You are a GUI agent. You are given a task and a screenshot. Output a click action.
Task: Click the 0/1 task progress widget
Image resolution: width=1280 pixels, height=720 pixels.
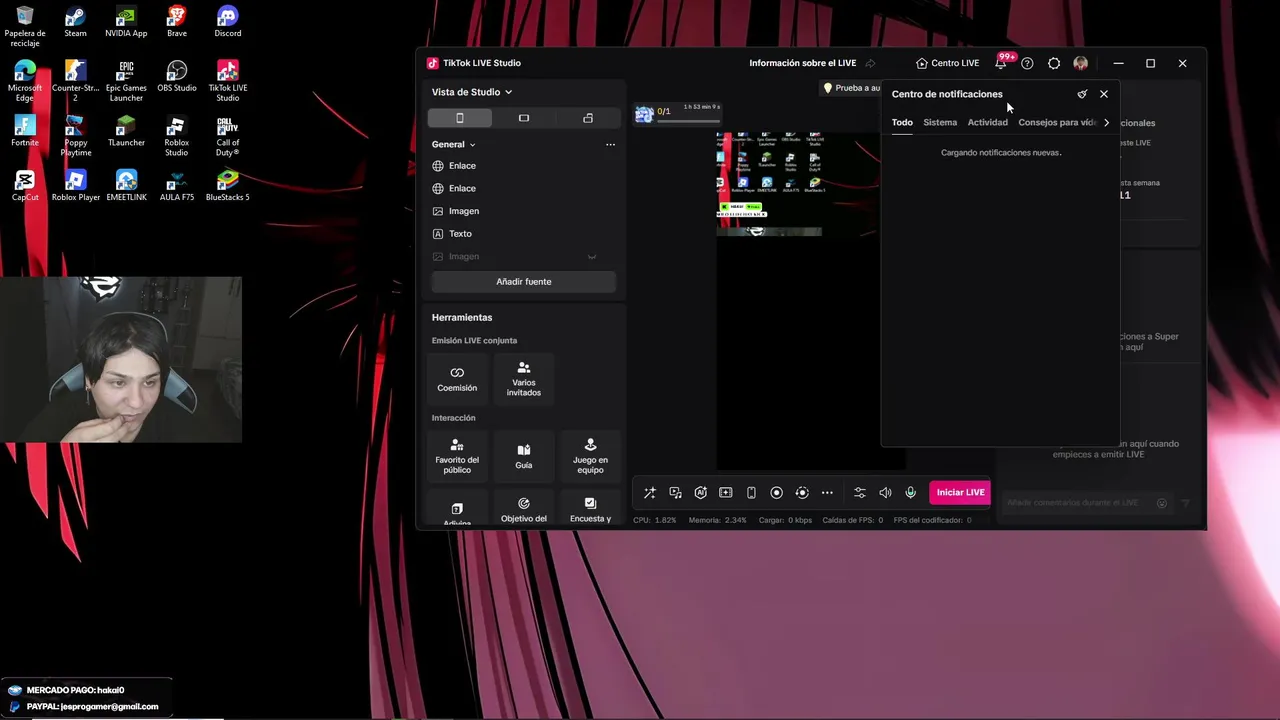click(x=677, y=112)
